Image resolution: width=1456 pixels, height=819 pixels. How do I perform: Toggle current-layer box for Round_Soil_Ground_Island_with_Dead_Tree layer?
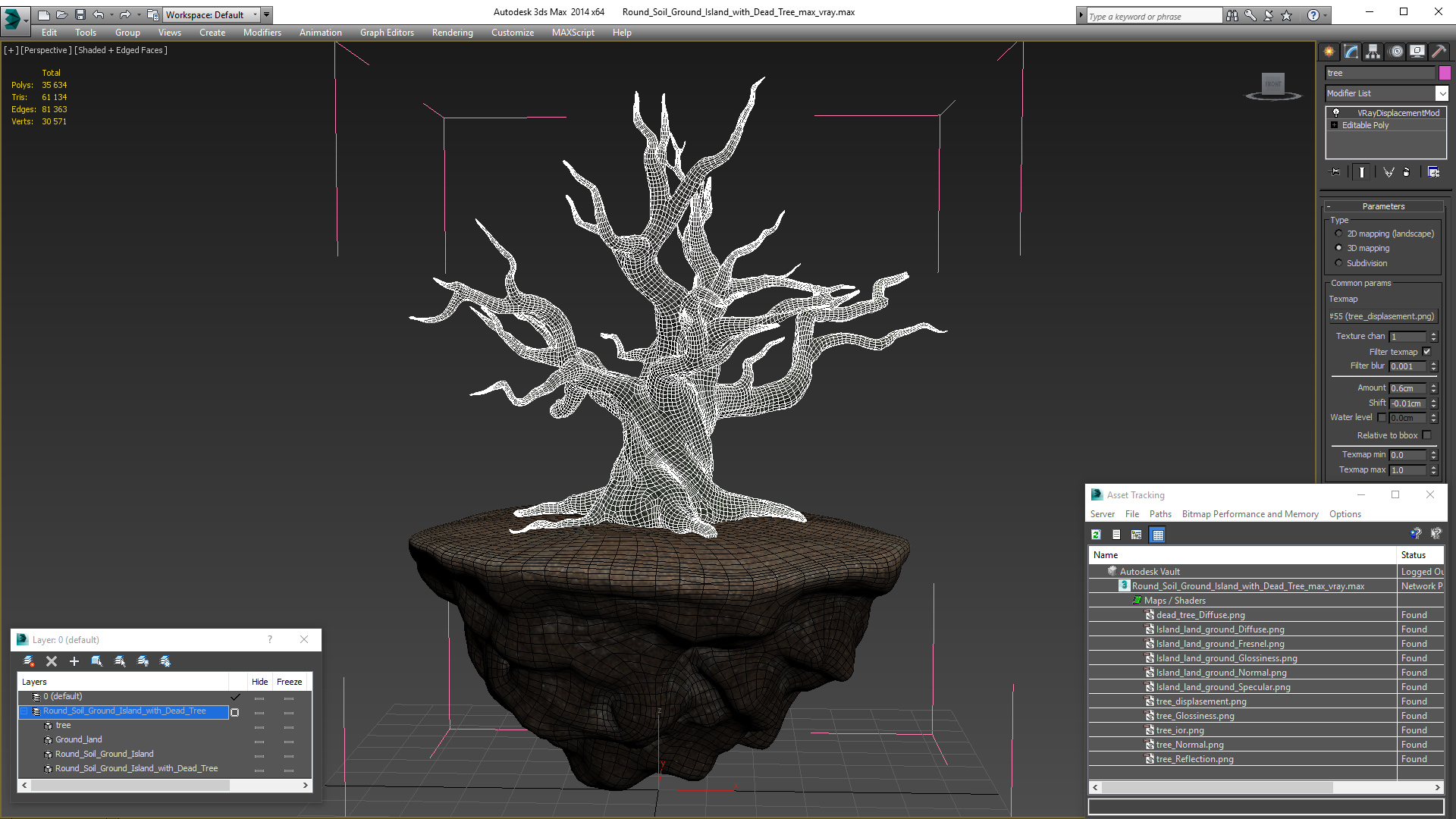click(x=235, y=712)
